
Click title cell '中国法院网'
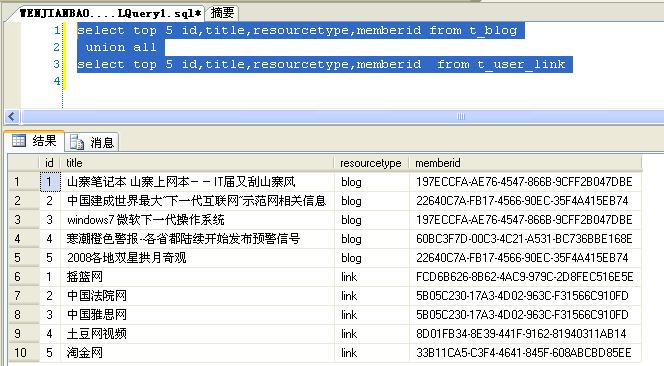197,296
